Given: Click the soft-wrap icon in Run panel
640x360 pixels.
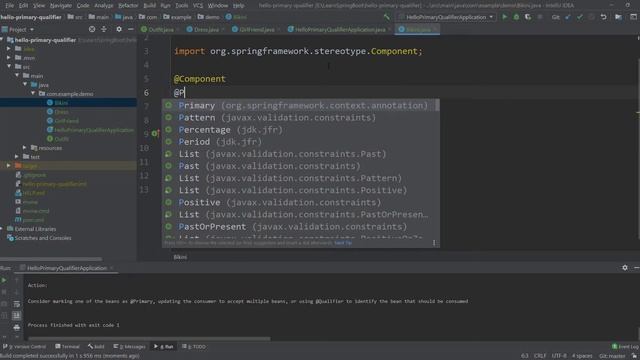Looking at the screenshot, I should (16, 304).
